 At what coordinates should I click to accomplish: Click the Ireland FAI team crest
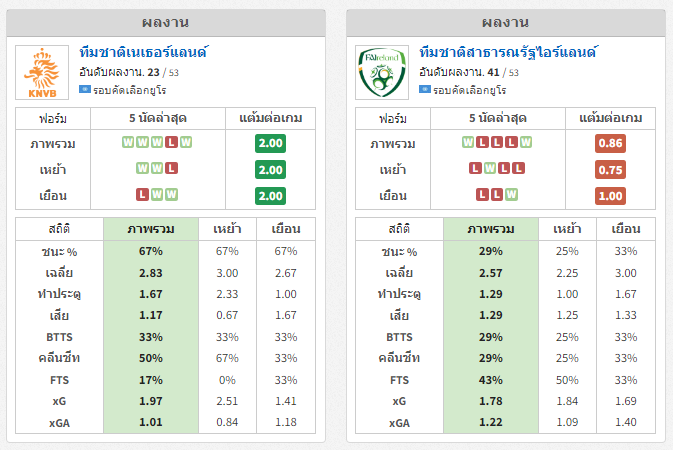click(x=384, y=73)
